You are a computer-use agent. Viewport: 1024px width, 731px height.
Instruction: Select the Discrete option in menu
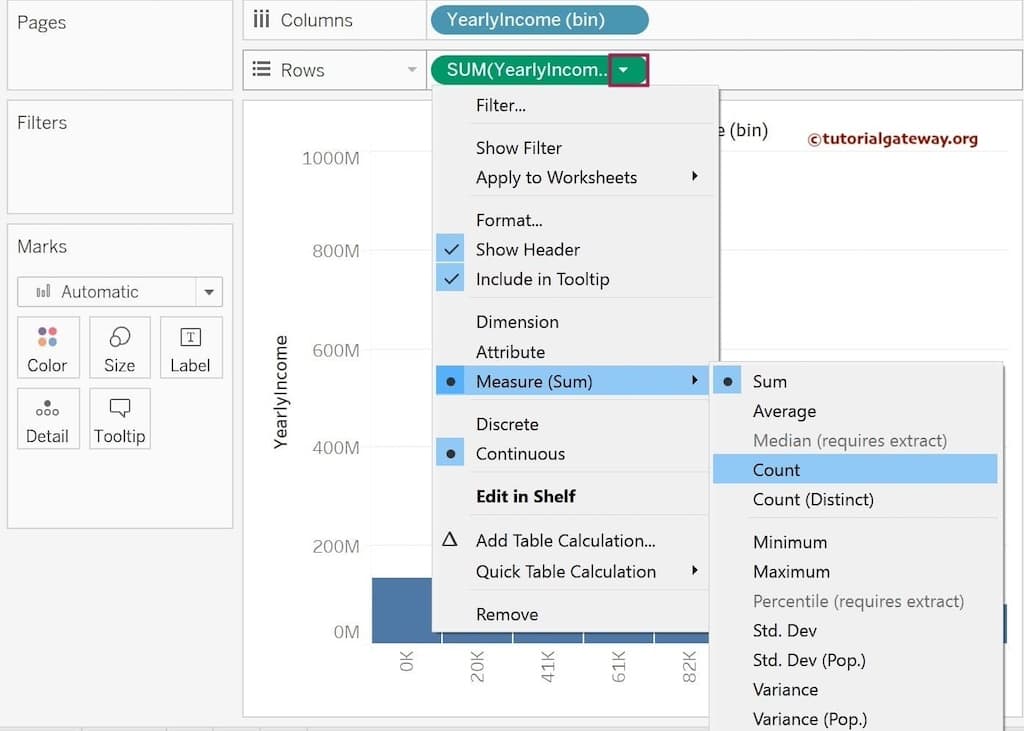click(507, 424)
